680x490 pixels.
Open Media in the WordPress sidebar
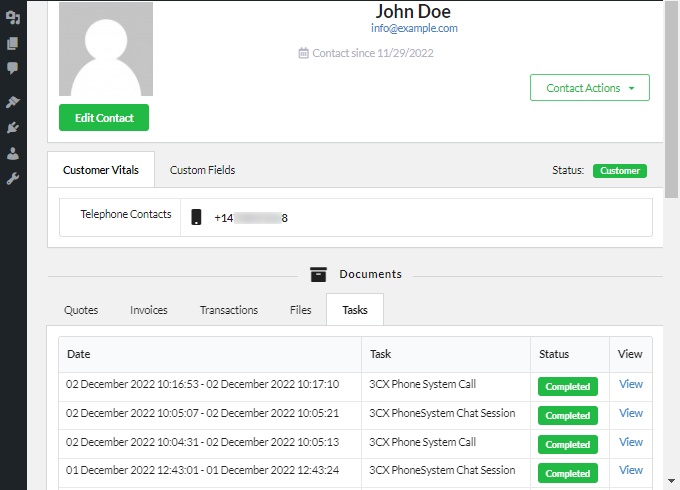coord(13,17)
